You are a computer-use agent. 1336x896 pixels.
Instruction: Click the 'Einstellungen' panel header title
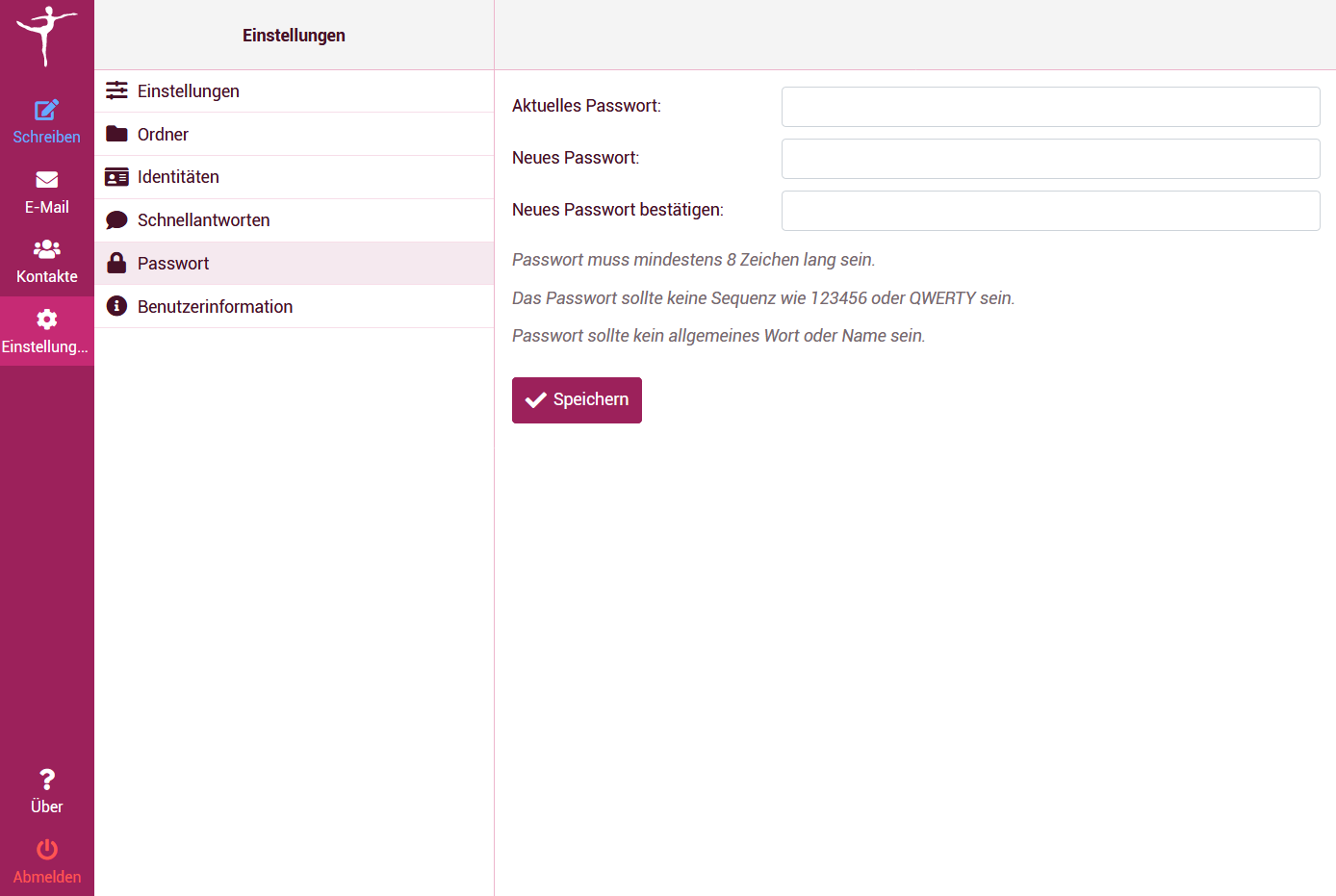tap(294, 36)
